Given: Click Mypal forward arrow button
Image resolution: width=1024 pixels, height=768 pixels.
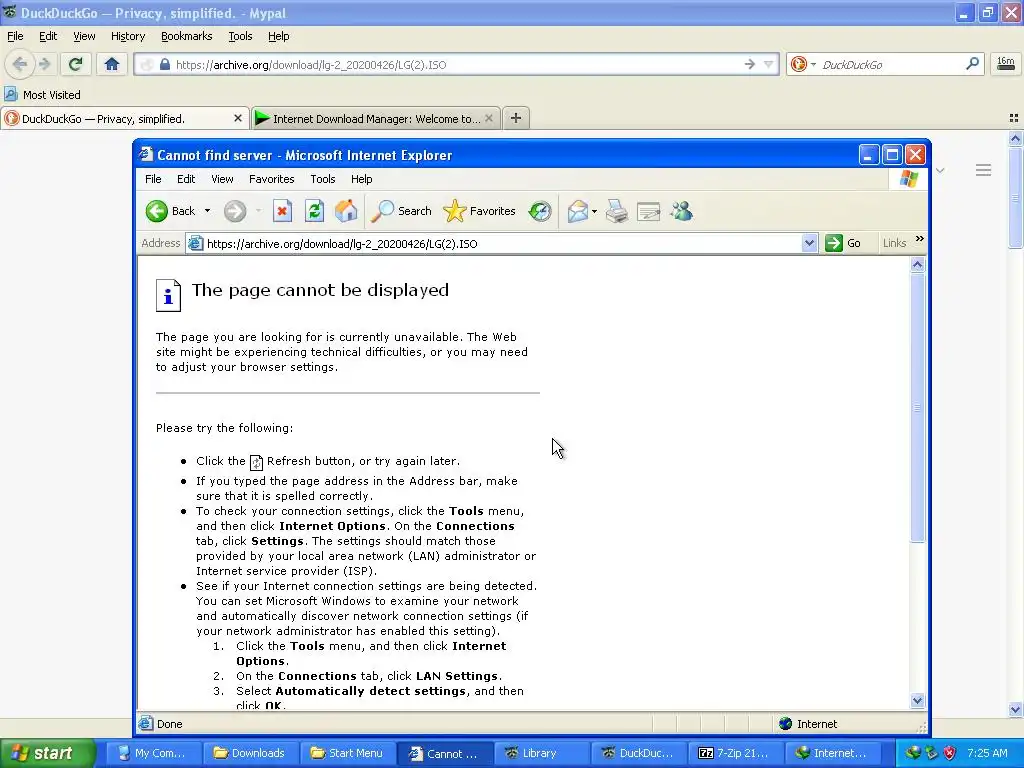Looking at the screenshot, I should pos(44,64).
